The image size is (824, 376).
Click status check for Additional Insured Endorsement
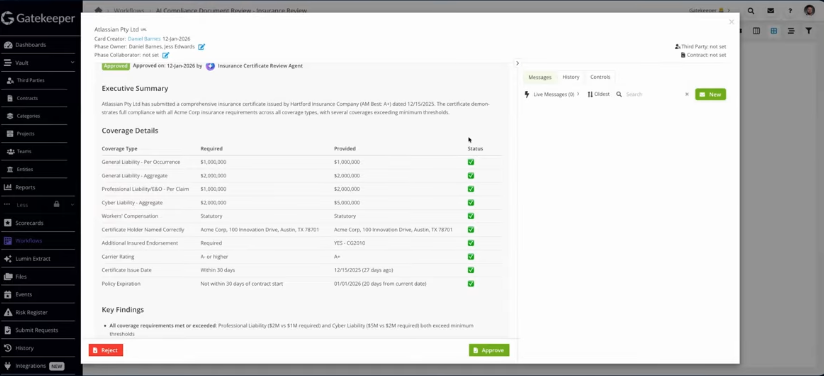pos(471,243)
